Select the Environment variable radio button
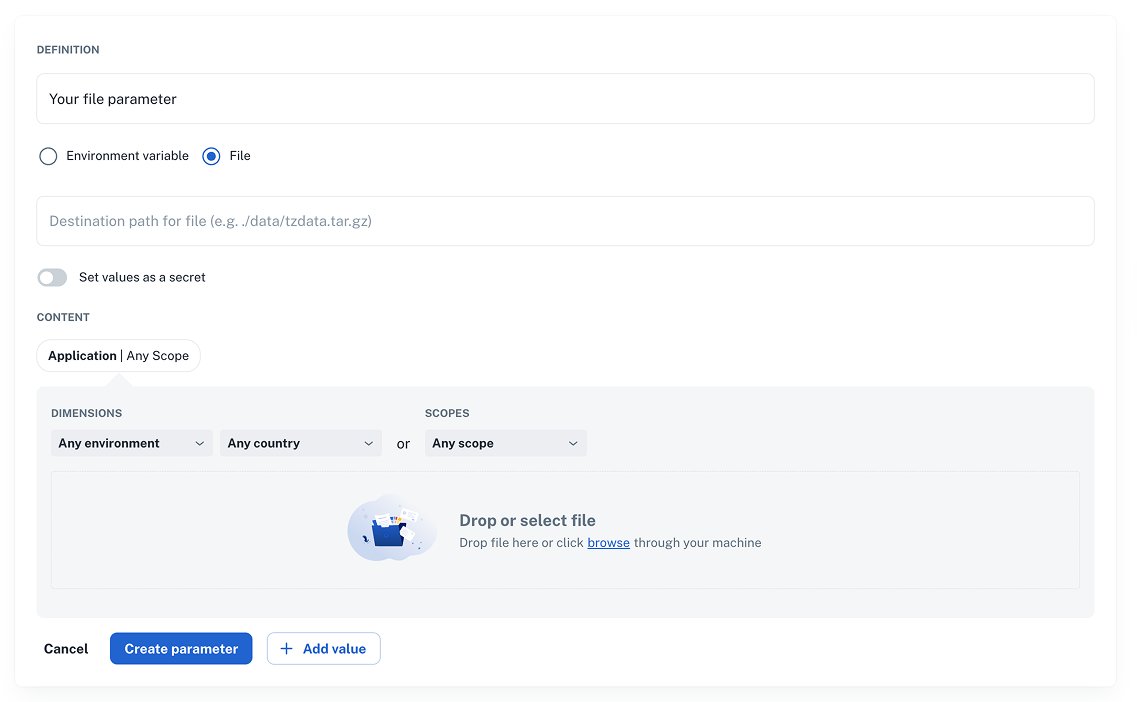Viewport: 1137px width, 702px height. [x=48, y=156]
